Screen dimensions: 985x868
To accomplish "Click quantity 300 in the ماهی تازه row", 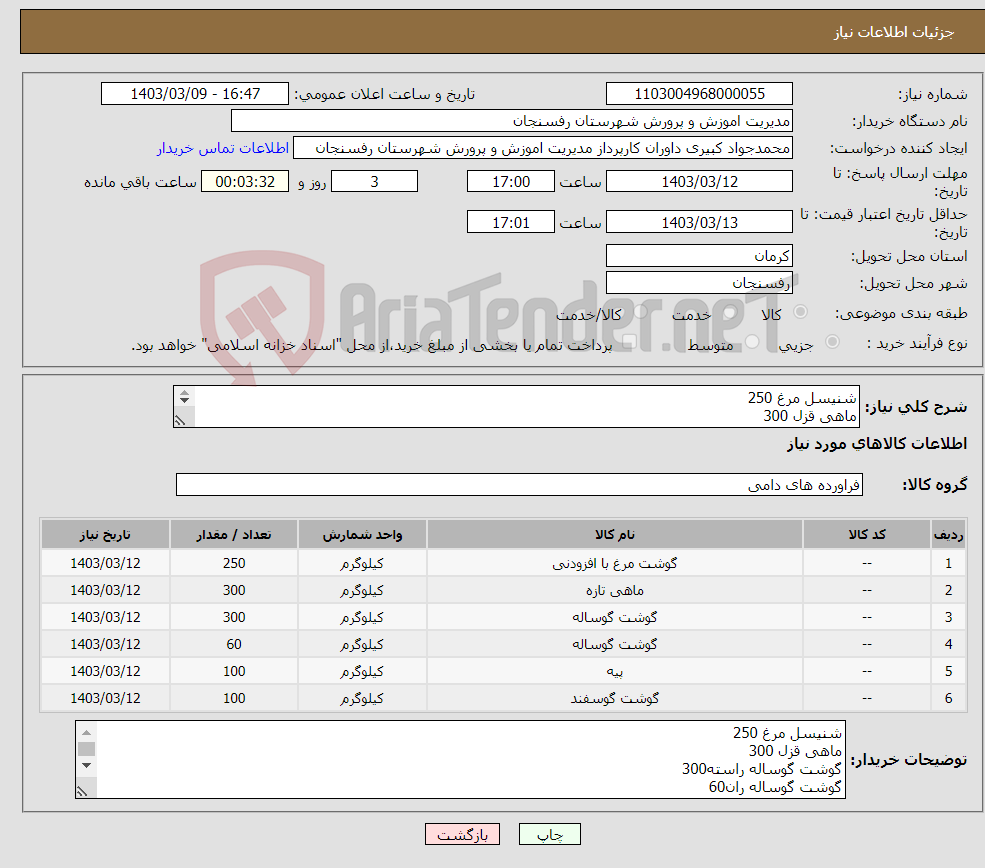I will point(234,590).
